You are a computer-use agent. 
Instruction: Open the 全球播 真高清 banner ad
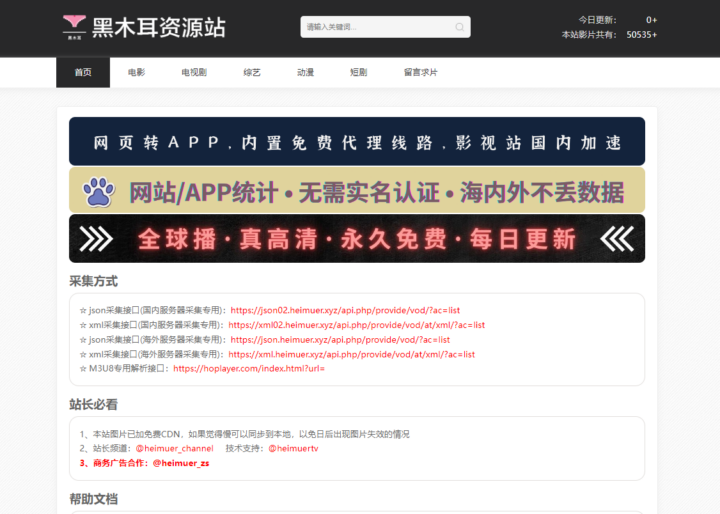(357, 239)
